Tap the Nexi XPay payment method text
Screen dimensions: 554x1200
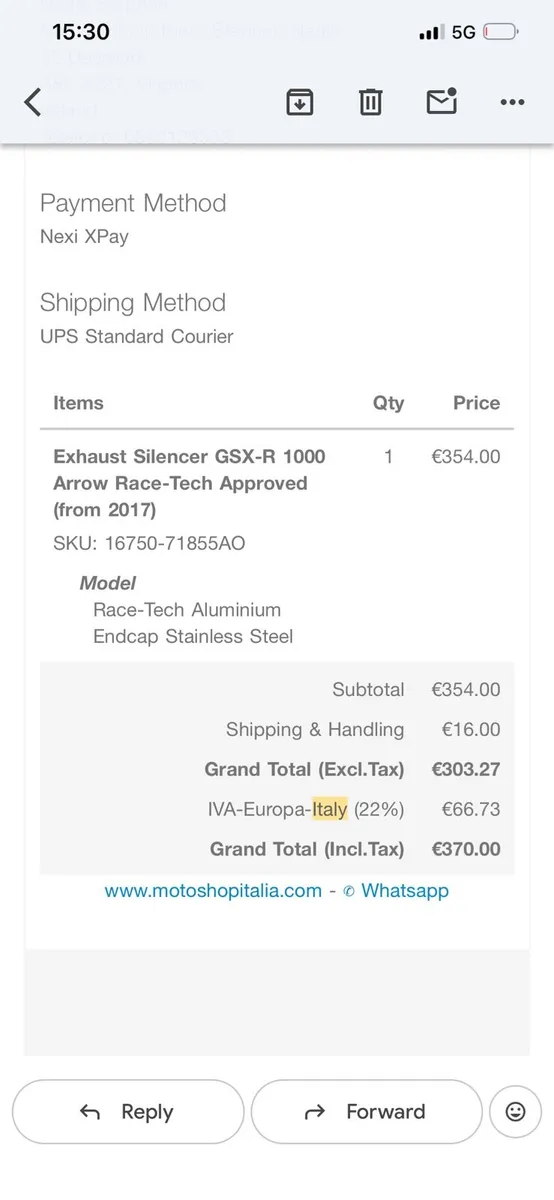coord(84,237)
